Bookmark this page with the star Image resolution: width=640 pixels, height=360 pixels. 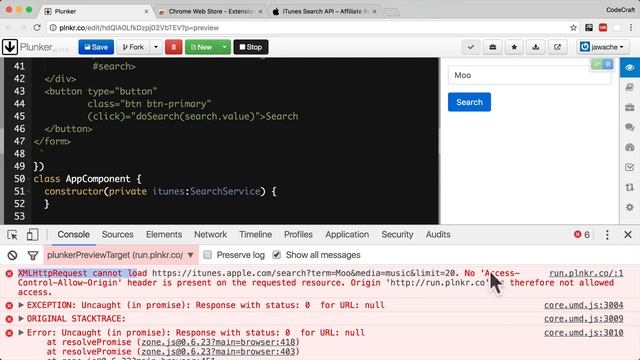pyautogui.click(x=573, y=28)
